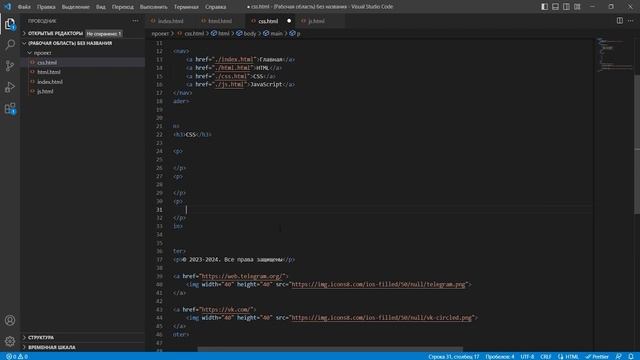Open the web.telegram.org link in code
This screenshot has height=360, width=640.
242,276
